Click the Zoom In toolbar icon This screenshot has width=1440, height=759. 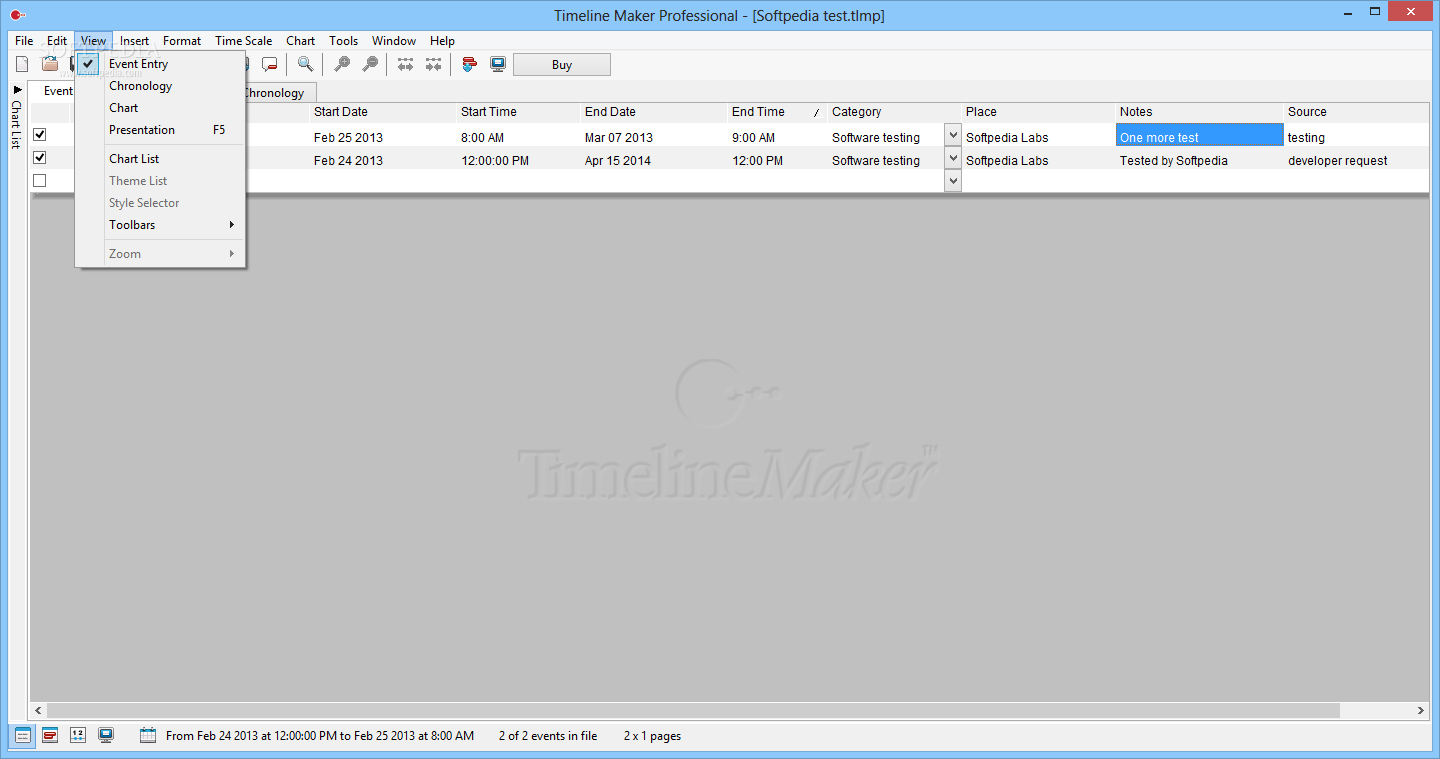click(x=342, y=64)
